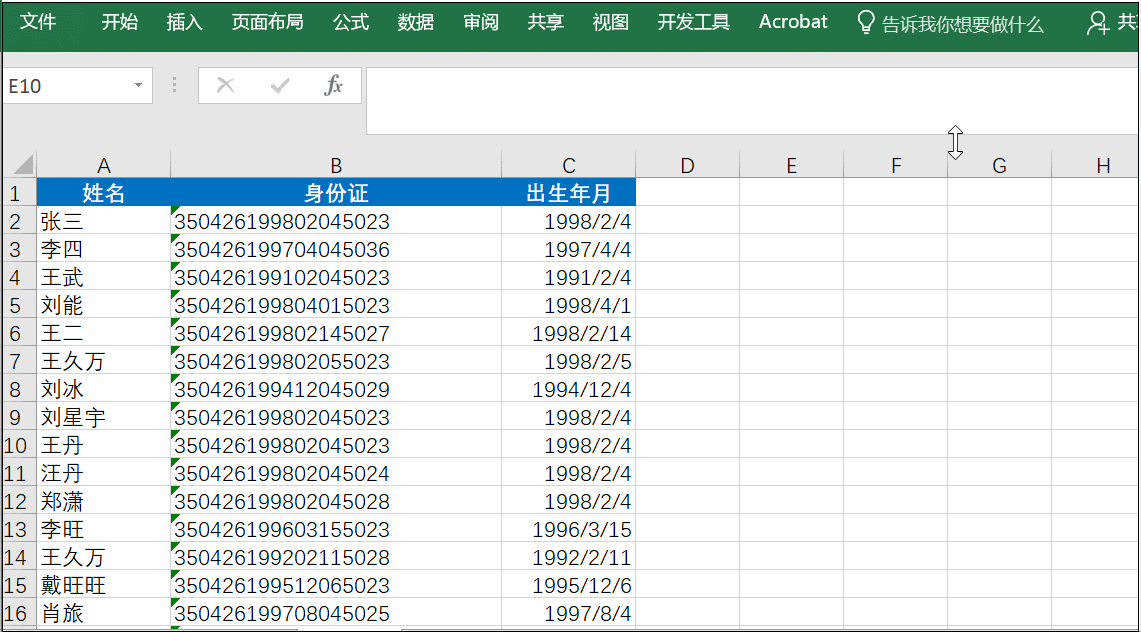Open the Acrobat ribbon tab
The height and width of the screenshot is (632, 1141).
click(793, 22)
